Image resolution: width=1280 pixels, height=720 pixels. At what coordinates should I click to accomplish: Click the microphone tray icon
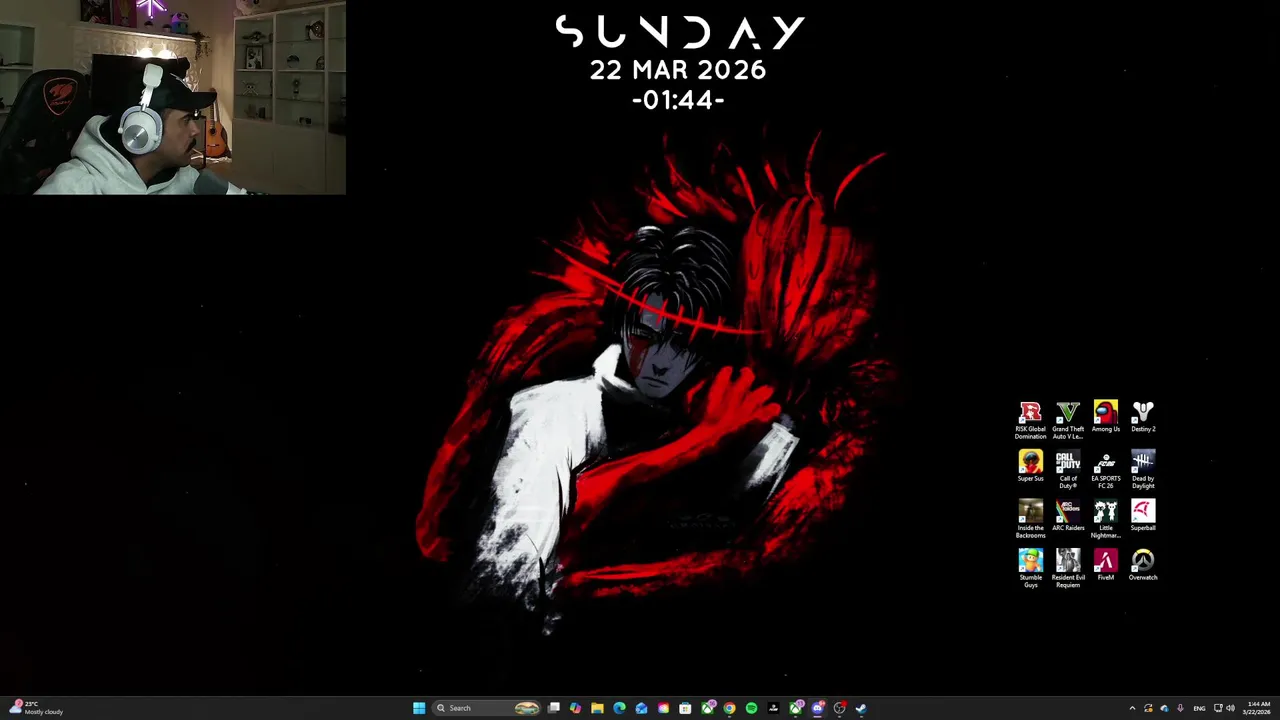point(1181,708)
